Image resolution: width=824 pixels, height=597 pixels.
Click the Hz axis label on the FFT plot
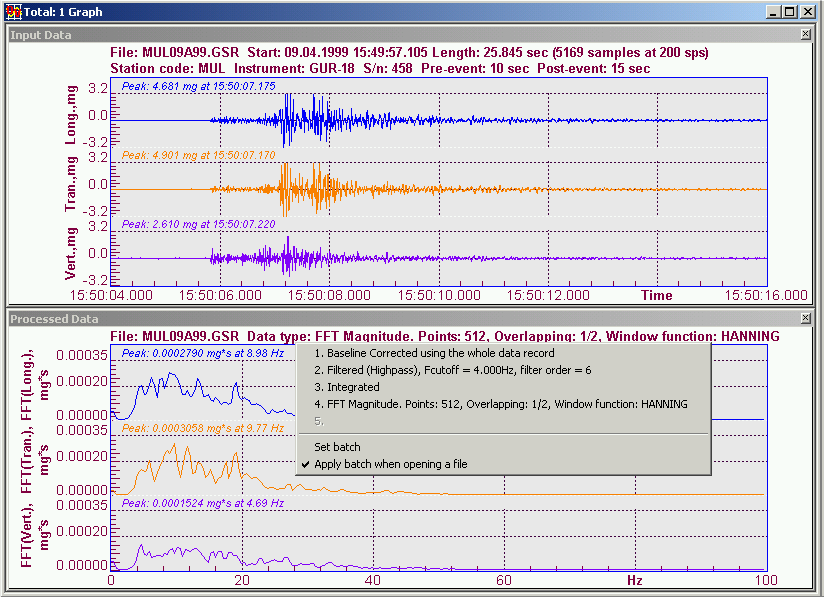tap(635, 580)
